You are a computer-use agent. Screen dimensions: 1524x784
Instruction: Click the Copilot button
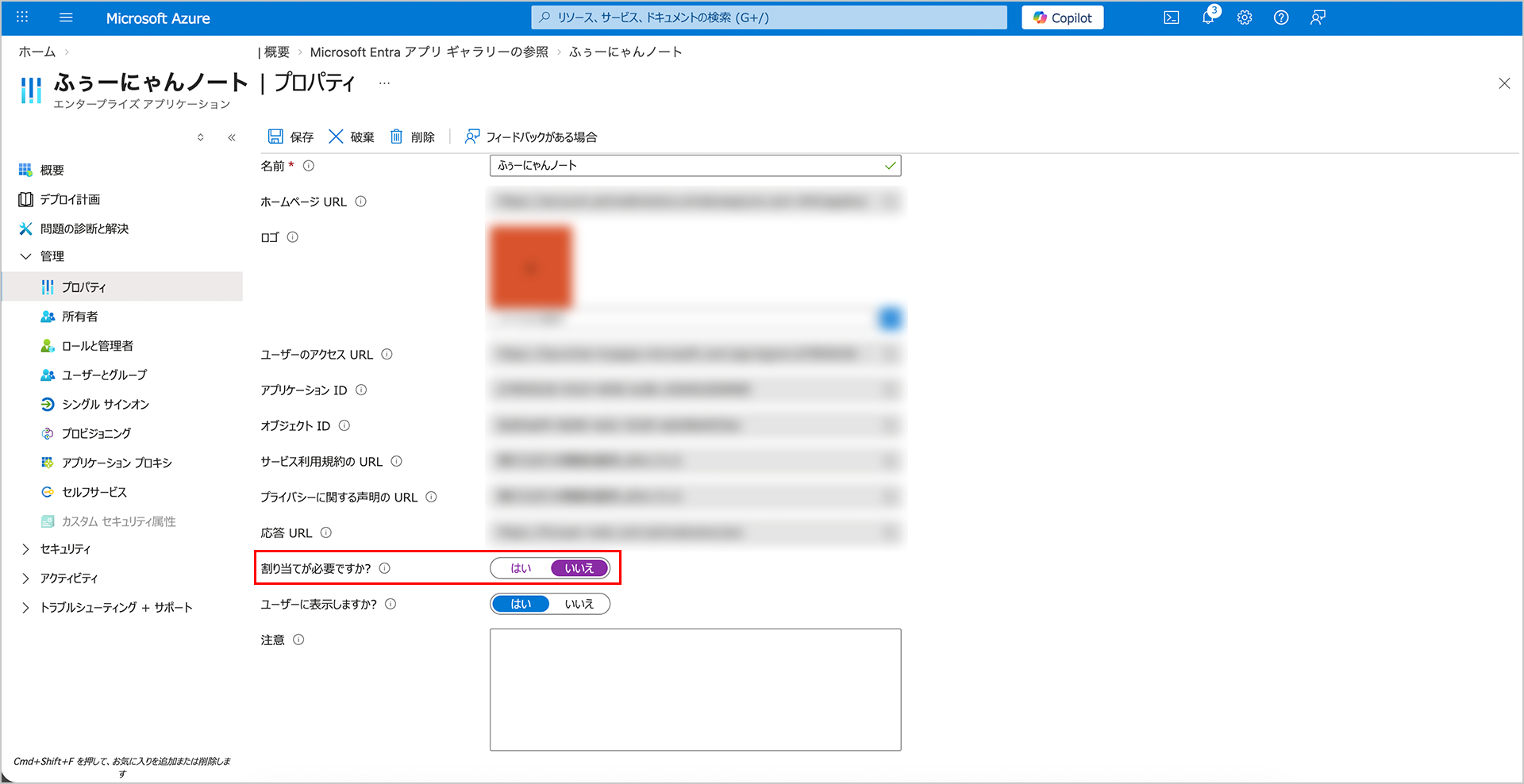pos(1062,17)
